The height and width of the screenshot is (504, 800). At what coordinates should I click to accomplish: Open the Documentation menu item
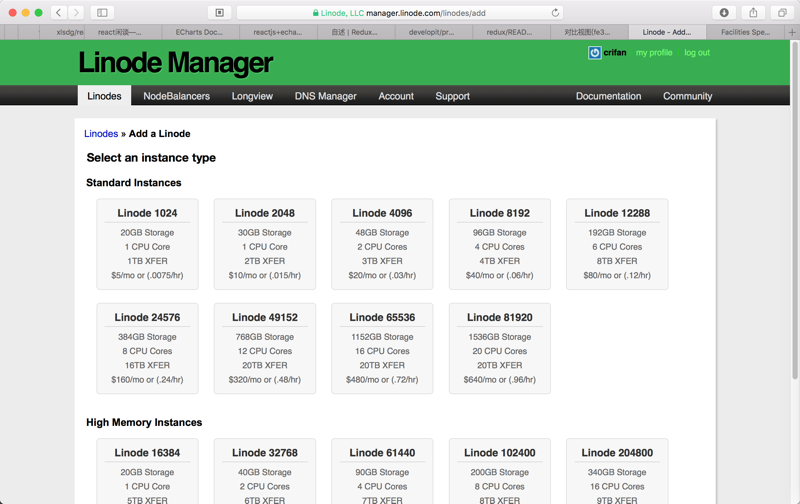(x=609, y=96)
